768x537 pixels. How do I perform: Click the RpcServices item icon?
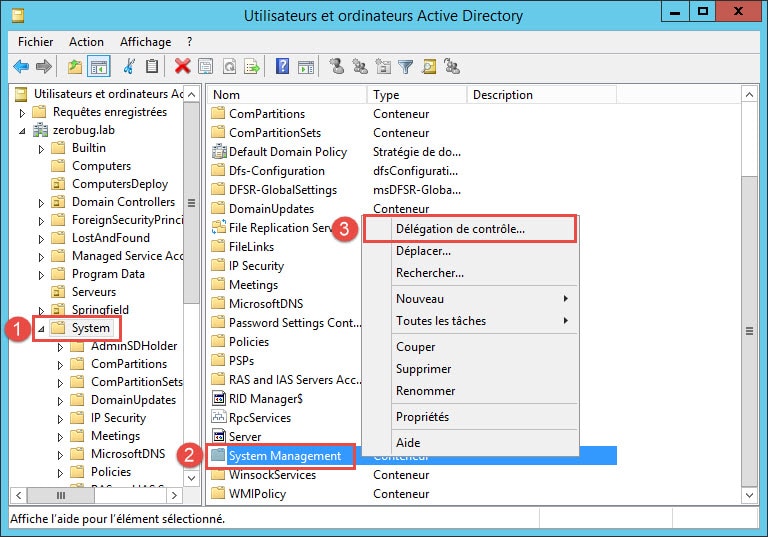218,417
